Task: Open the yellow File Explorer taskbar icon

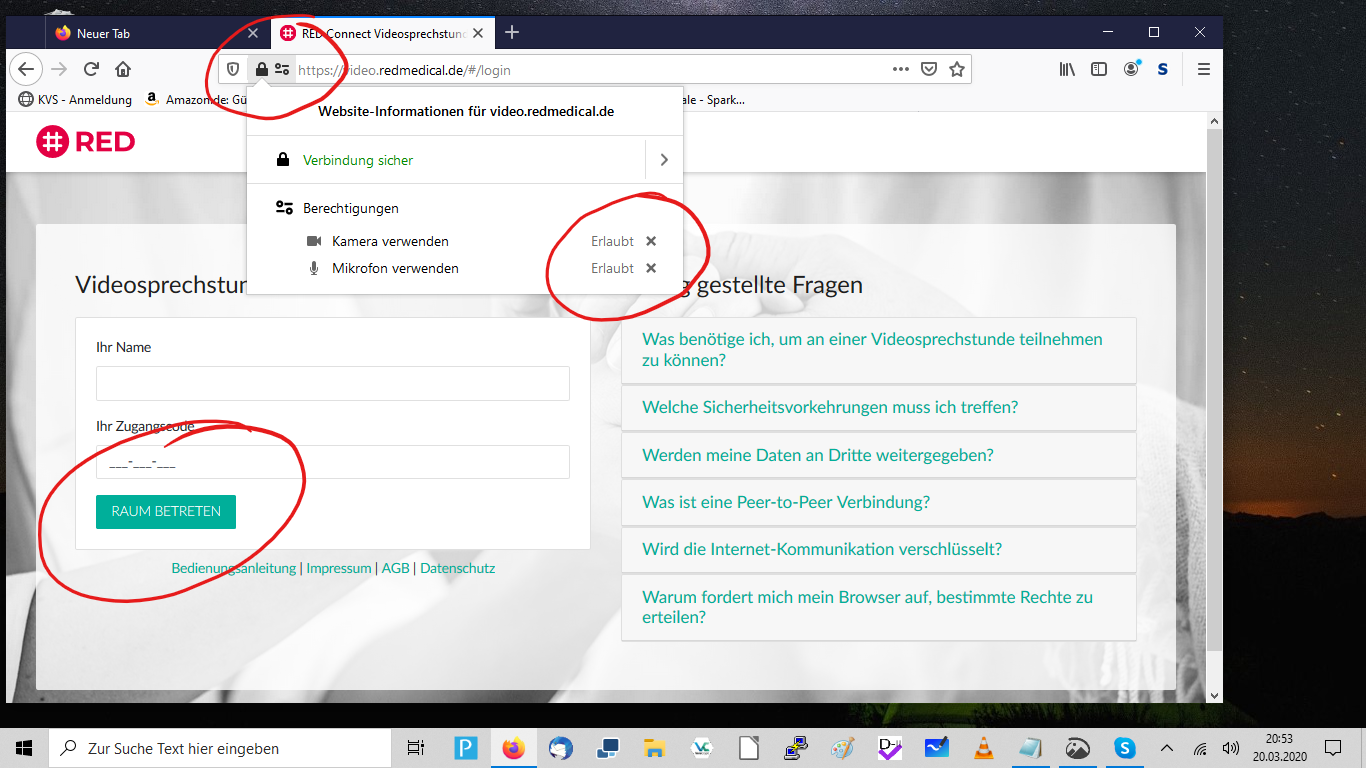Action: pos(654,748)
